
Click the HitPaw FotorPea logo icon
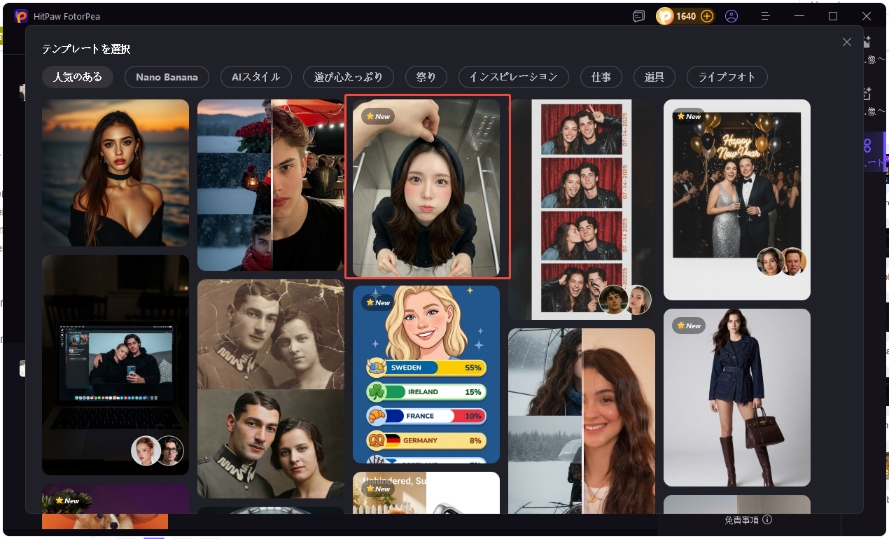tap(20, 16)
